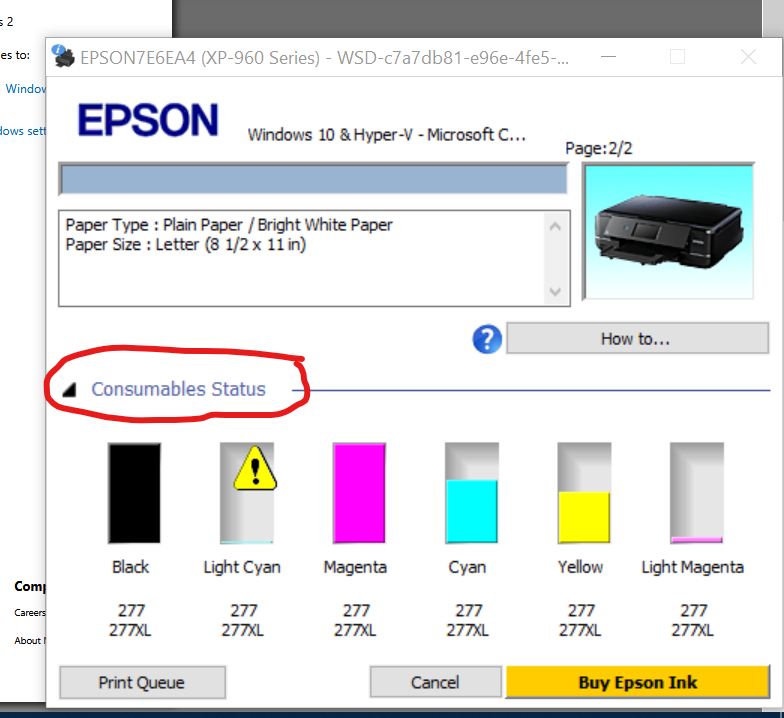Close the Epson status window

(748, 56)
